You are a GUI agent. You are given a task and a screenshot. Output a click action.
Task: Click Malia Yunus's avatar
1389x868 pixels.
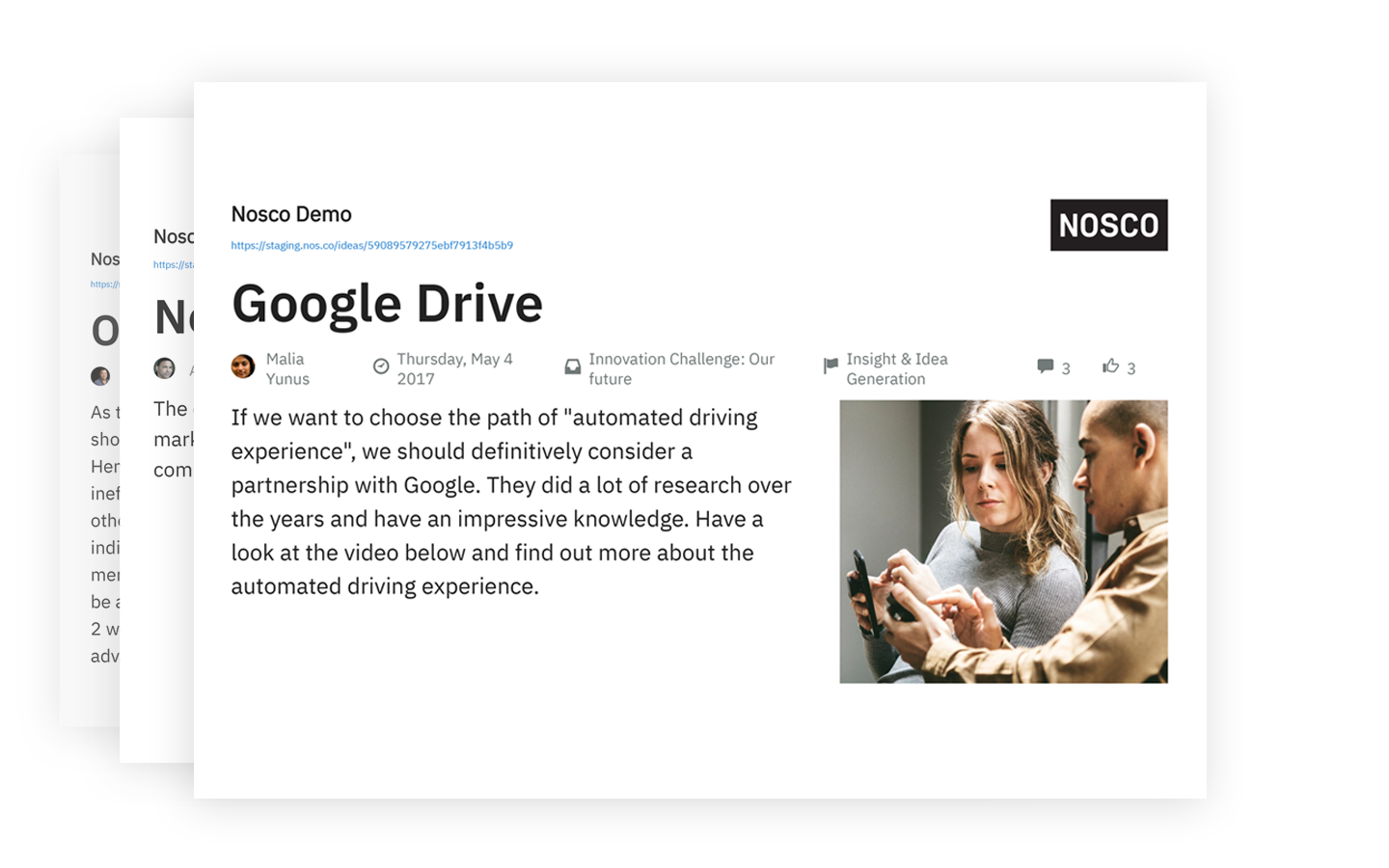click(x=243, y=366)
